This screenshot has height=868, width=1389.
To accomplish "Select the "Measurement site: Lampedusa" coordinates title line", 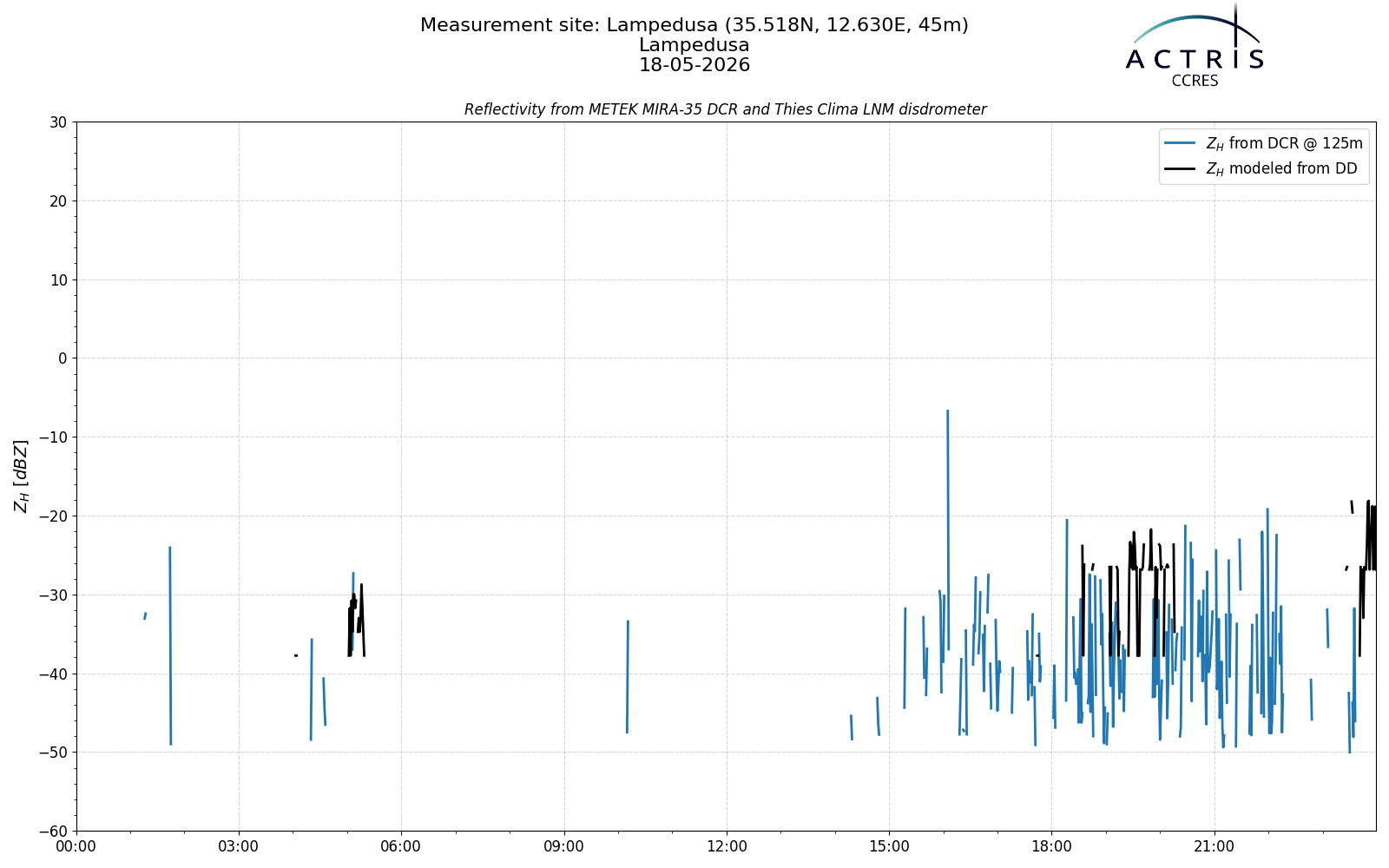I will click(x=694, y=25).
